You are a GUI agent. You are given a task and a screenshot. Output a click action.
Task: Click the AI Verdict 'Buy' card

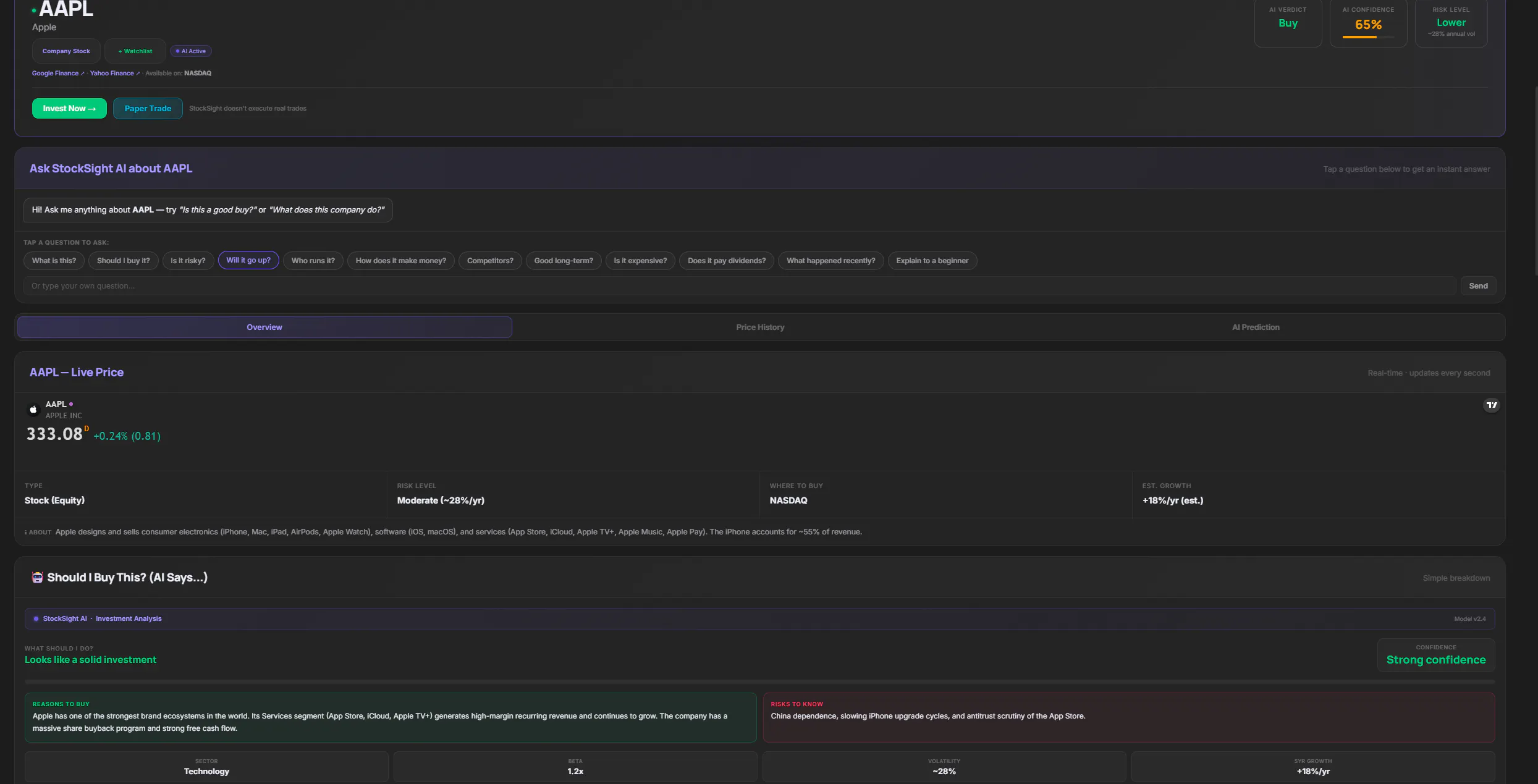(1288, 23)
